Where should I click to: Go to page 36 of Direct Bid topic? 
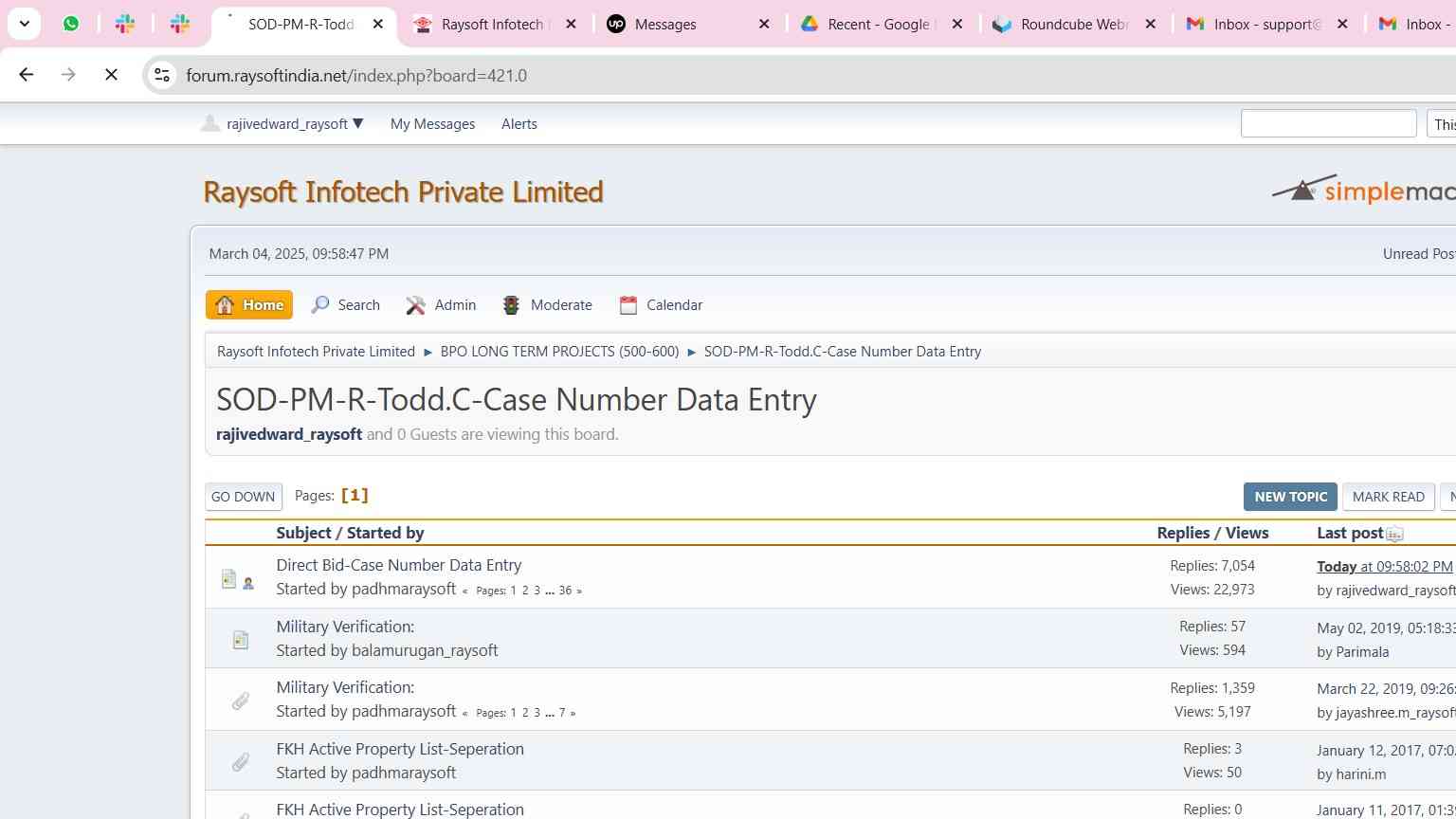point(565,591)
